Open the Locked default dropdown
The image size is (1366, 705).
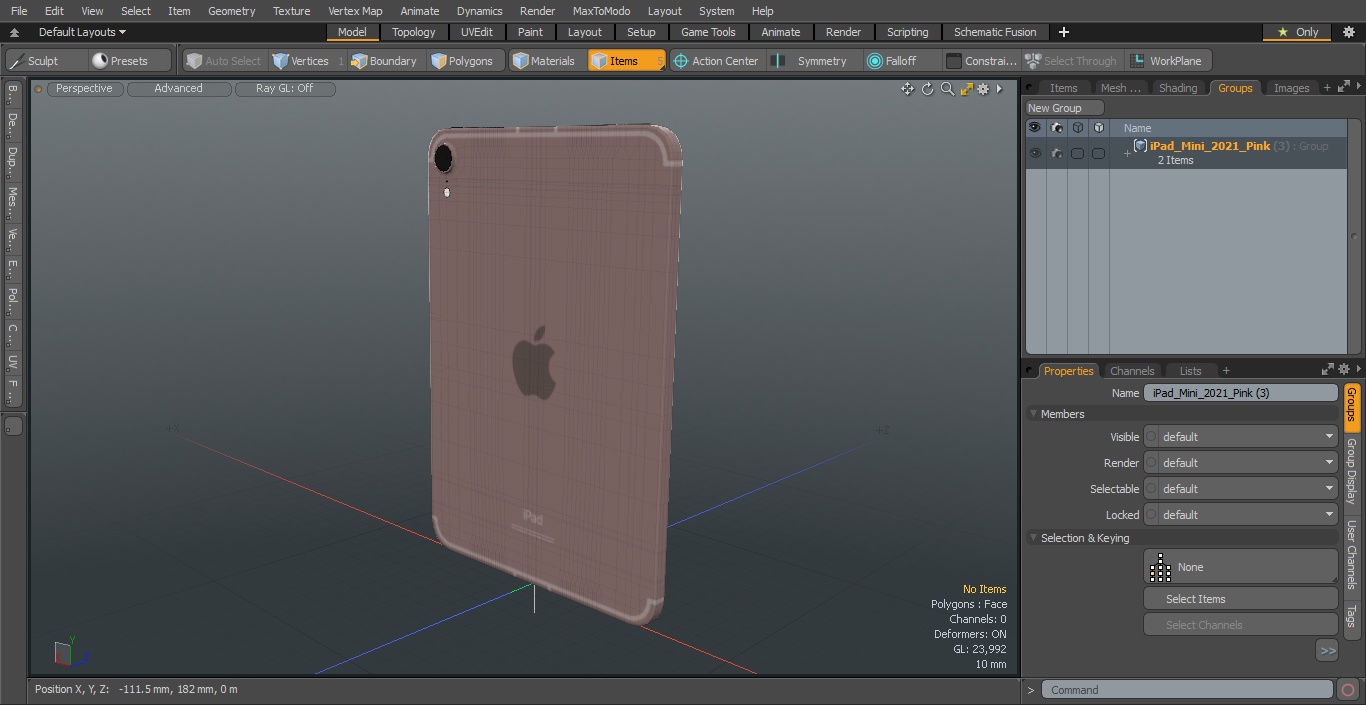(x=1248, y=515)
